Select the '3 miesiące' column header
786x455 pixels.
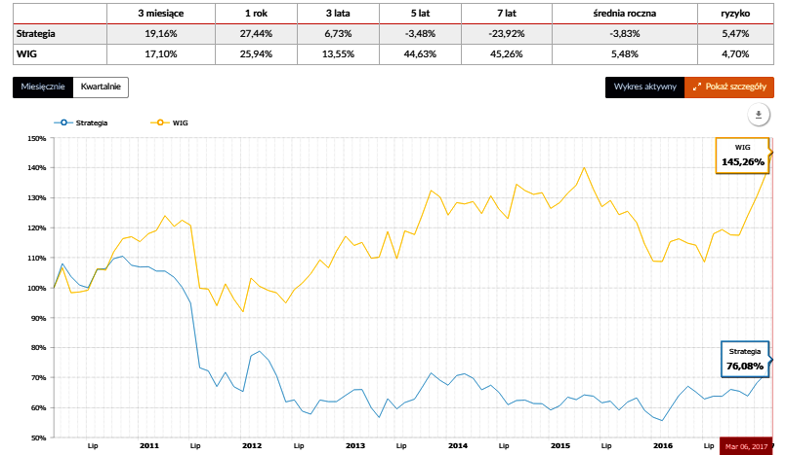coord(161,14)
